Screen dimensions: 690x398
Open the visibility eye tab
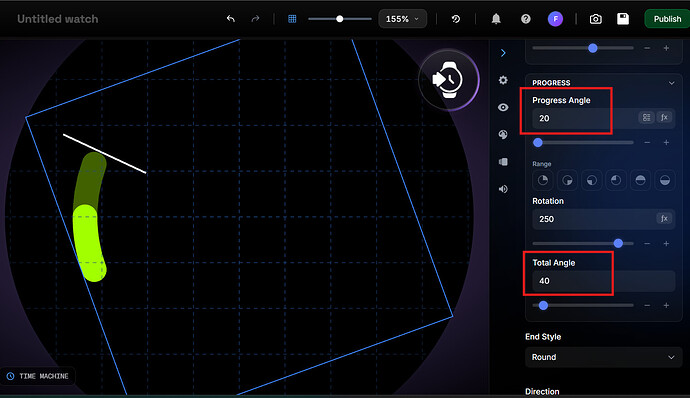pyautogui.click(x=503, y=107)
